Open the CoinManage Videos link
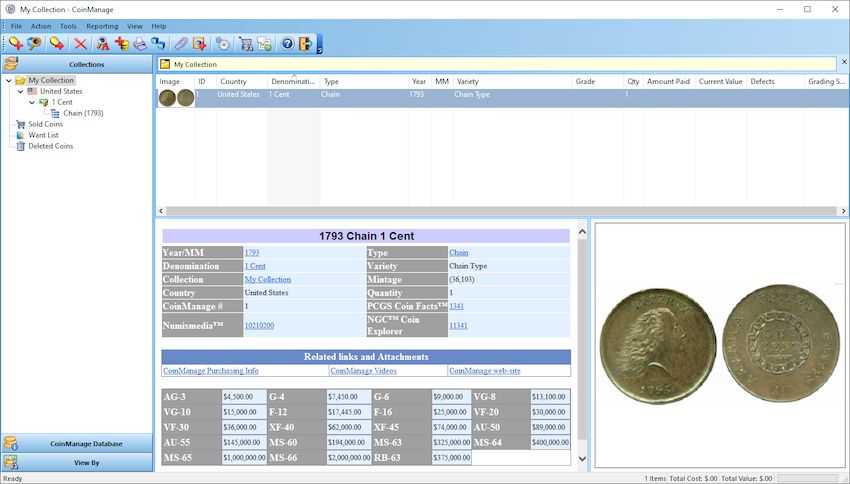The height and width of the screenshot is (484, 850). [x=363, y=371]
